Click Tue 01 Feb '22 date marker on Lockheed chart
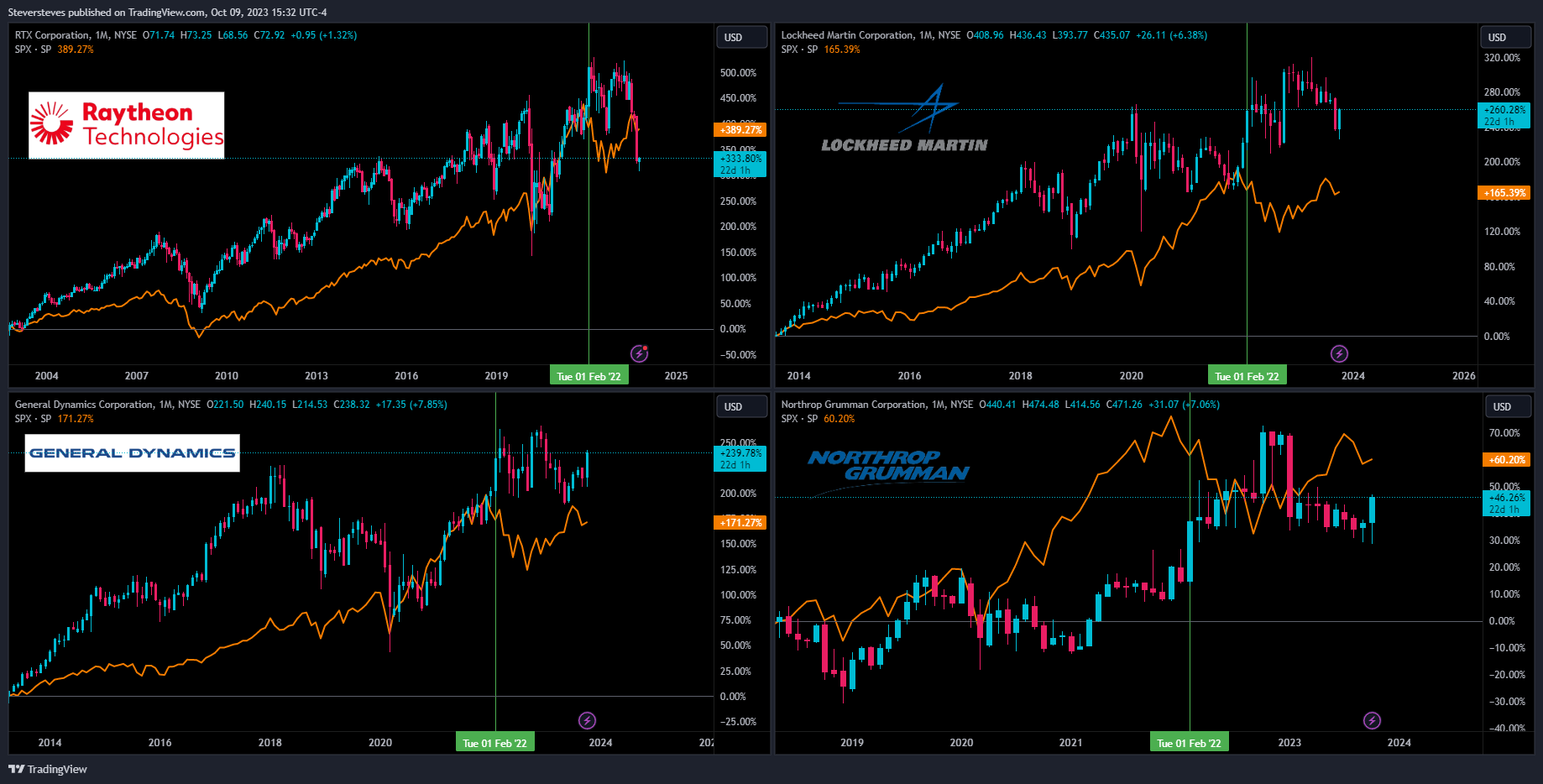Screen dimensions: 1543x784 (1247, 376)
